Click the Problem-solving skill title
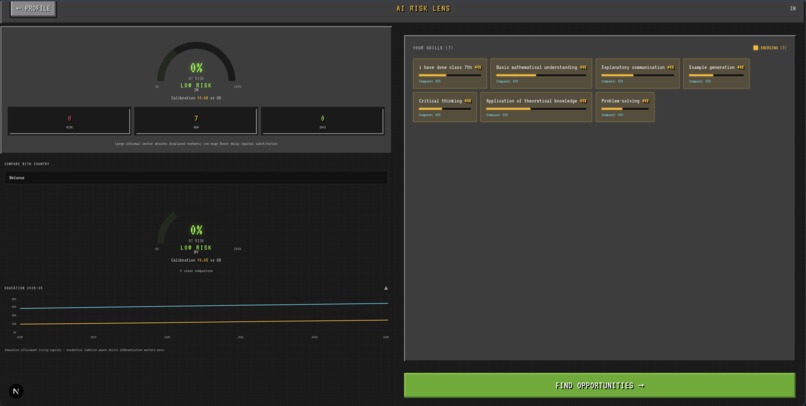The width and height of the screenshot is (806, 406). coord(620,101)
